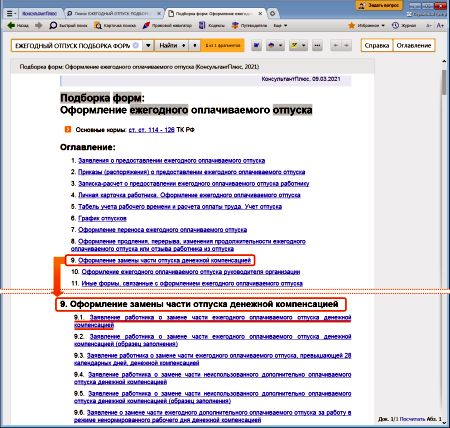The height and width of the screenshot is (428, 450).
Task: Click the 1 из 1 фрагментов indicator
Action: 222,45
